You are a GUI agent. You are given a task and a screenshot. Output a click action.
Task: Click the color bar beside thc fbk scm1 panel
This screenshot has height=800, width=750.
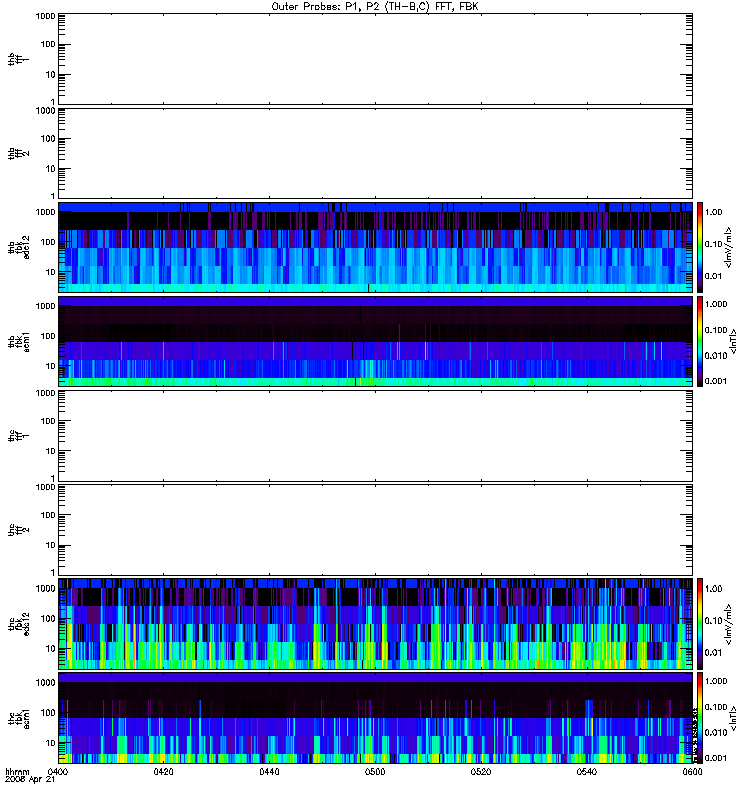pyautogui.click(x=700, y=718)
